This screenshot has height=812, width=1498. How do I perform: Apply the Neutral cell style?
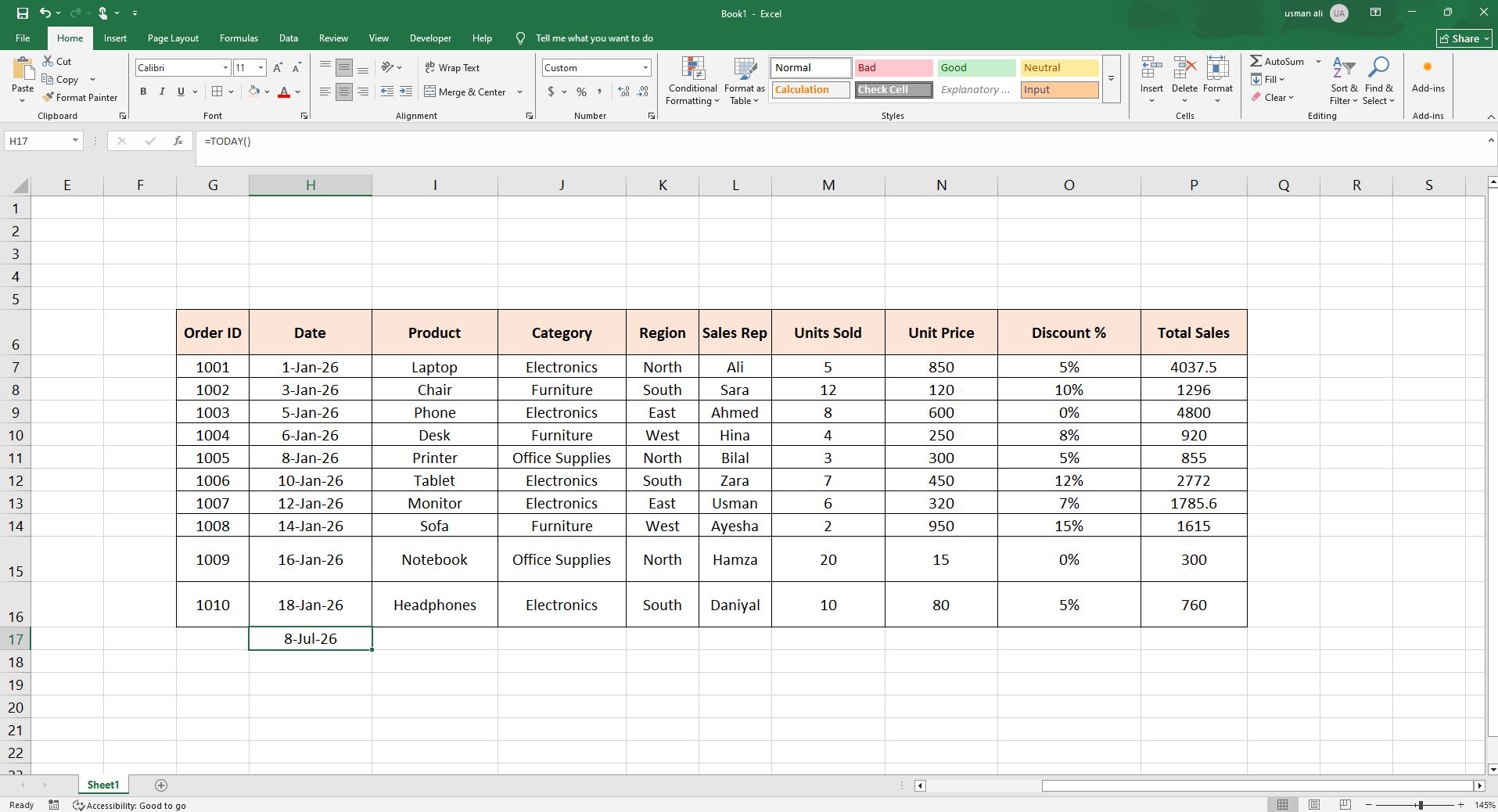[1059, 68]
